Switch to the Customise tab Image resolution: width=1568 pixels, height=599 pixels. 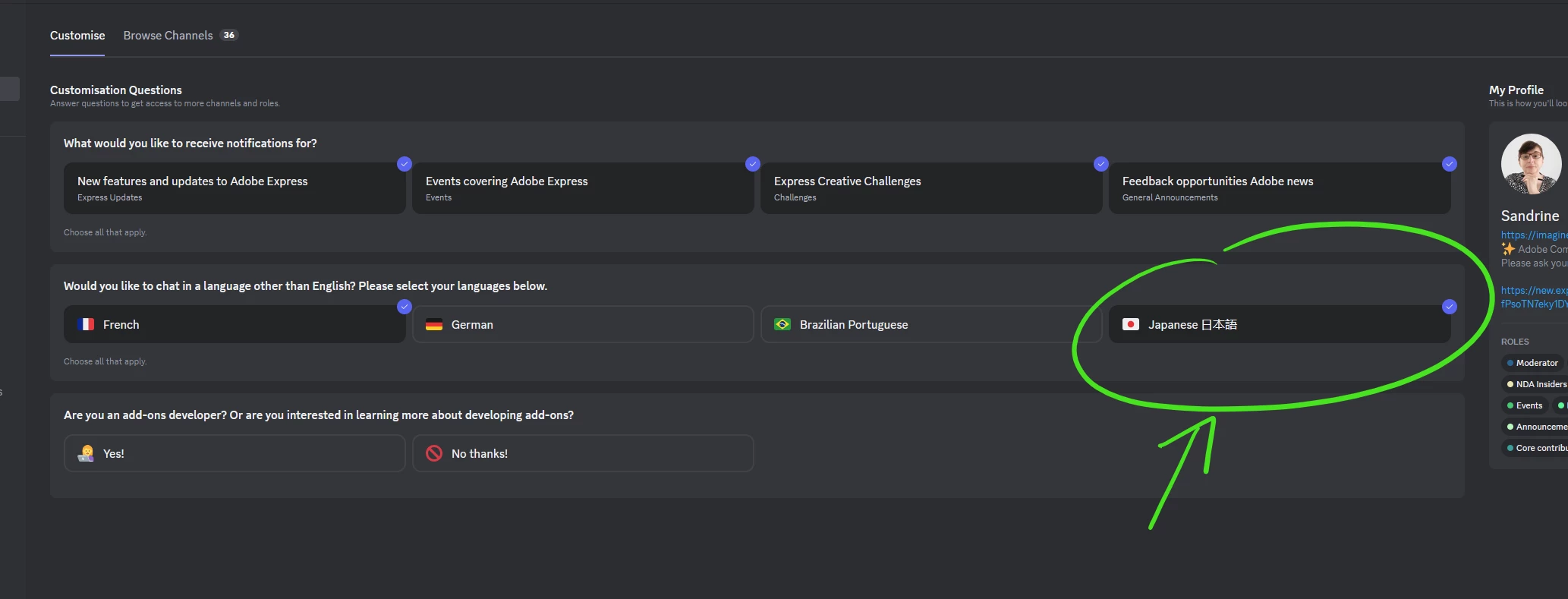pyautogui.click(x=77, y=36)
